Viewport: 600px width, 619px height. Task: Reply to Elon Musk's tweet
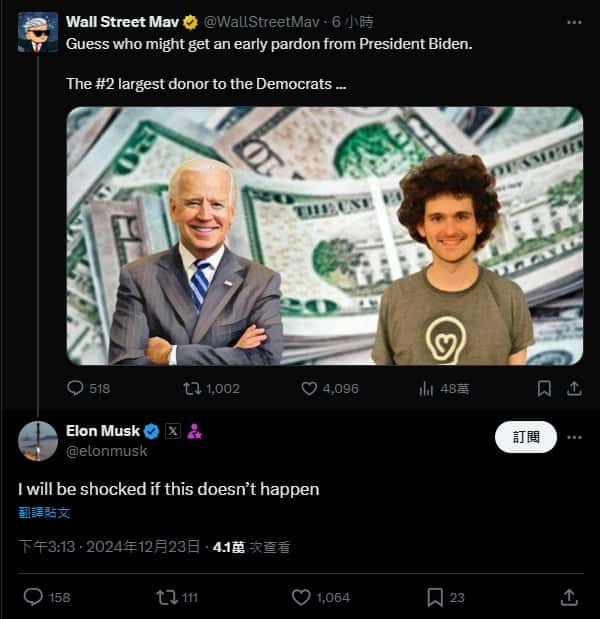[x=33, y=597]
